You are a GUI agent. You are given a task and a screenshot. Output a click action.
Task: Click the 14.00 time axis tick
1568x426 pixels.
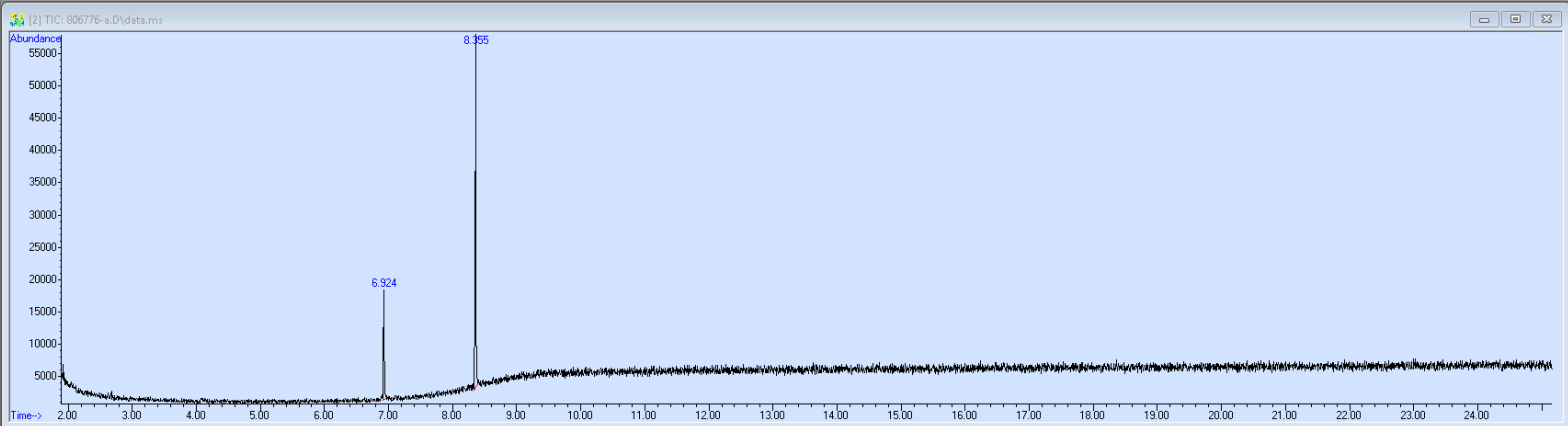point(835,414)
